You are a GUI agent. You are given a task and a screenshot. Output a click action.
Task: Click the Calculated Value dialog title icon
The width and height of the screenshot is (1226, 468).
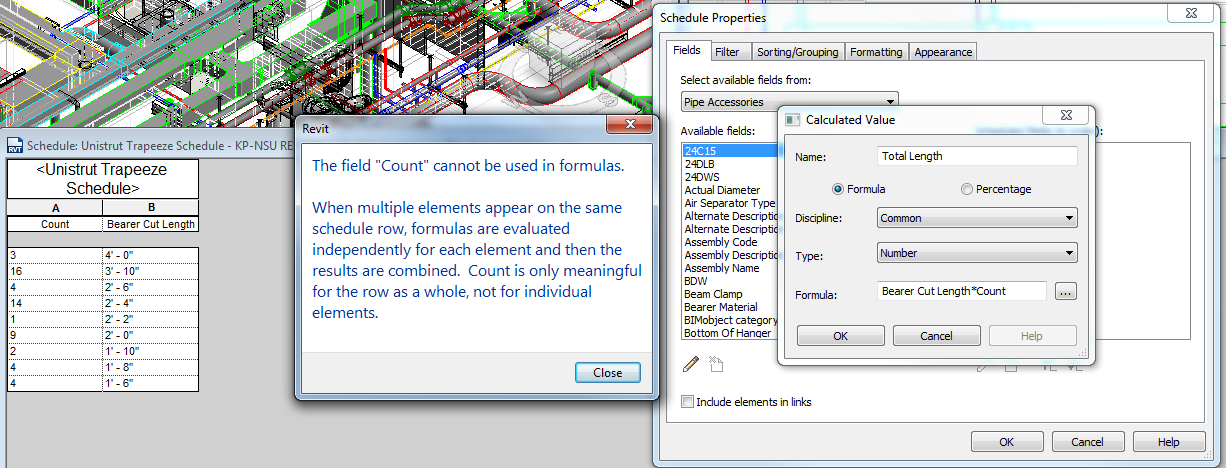[792, 120]
